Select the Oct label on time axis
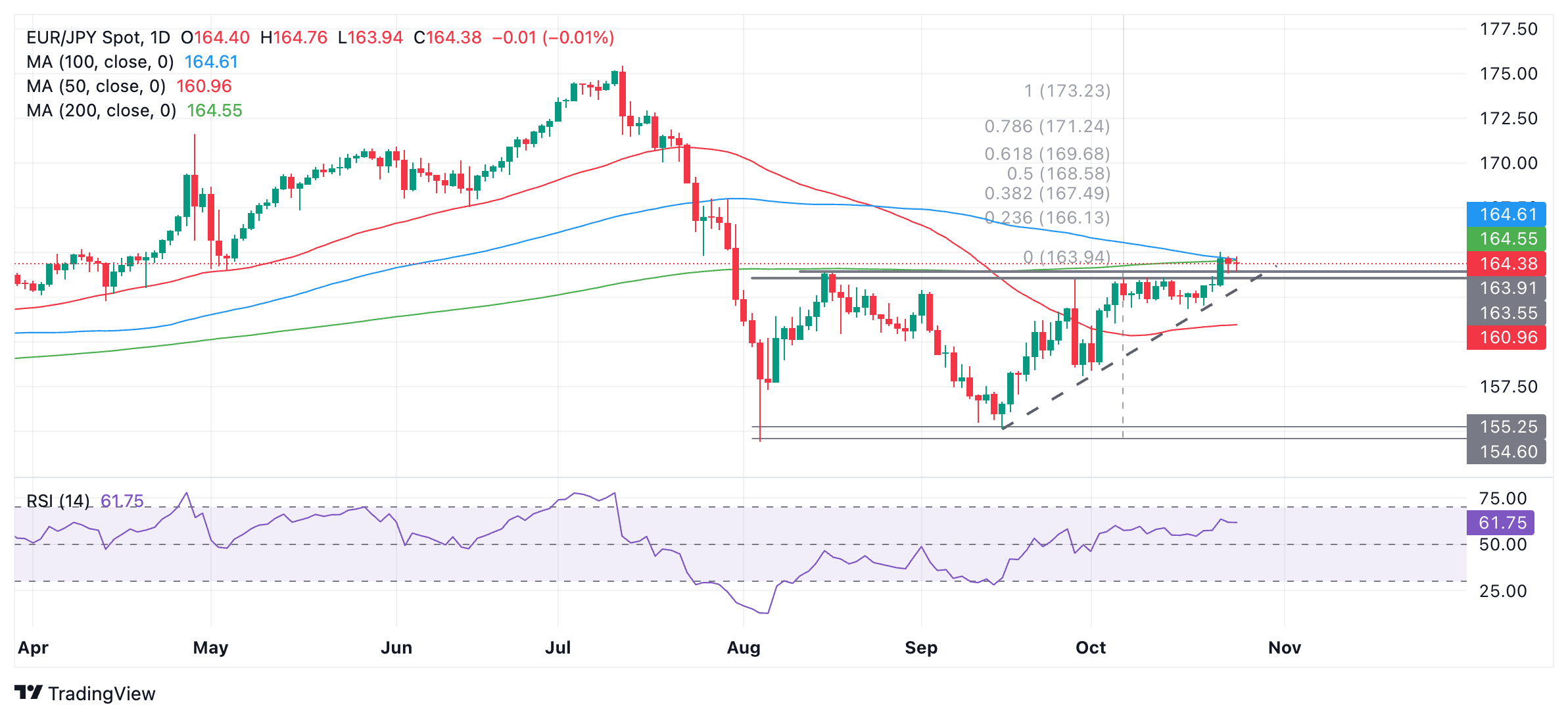Viewport: 1568px width, 718px height. coord(1091,648)
